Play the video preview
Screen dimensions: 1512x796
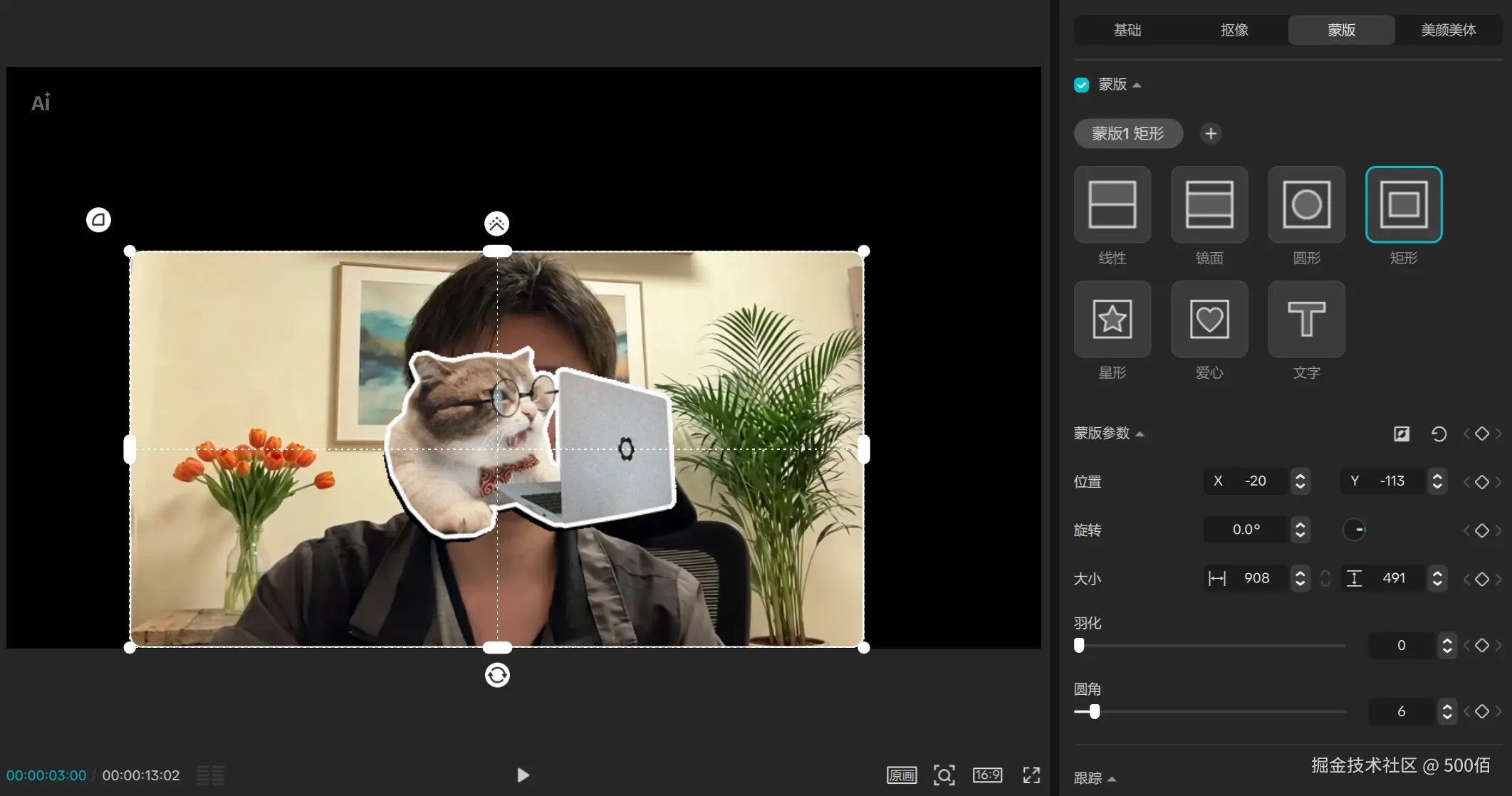coord(523,775)
